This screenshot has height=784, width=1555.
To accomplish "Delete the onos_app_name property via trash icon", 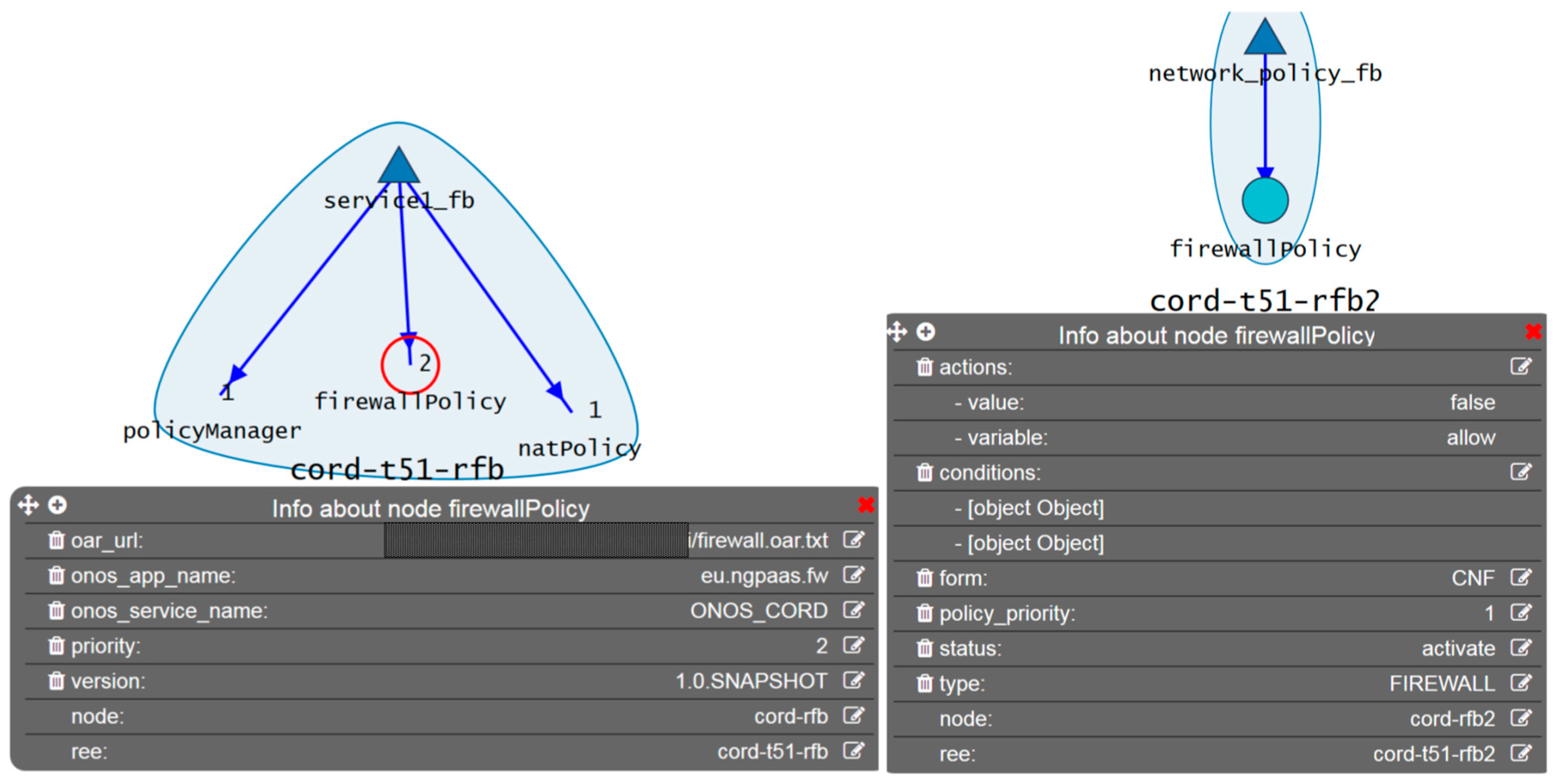I will pyautogui.click(x=56, y=575).
